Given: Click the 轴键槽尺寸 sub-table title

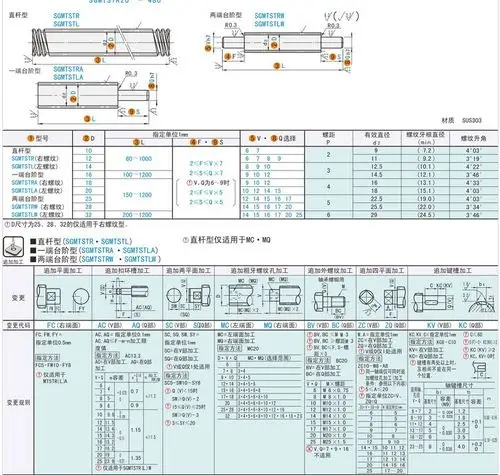Looking at the screenshot, I should click(x=459, y=385).
